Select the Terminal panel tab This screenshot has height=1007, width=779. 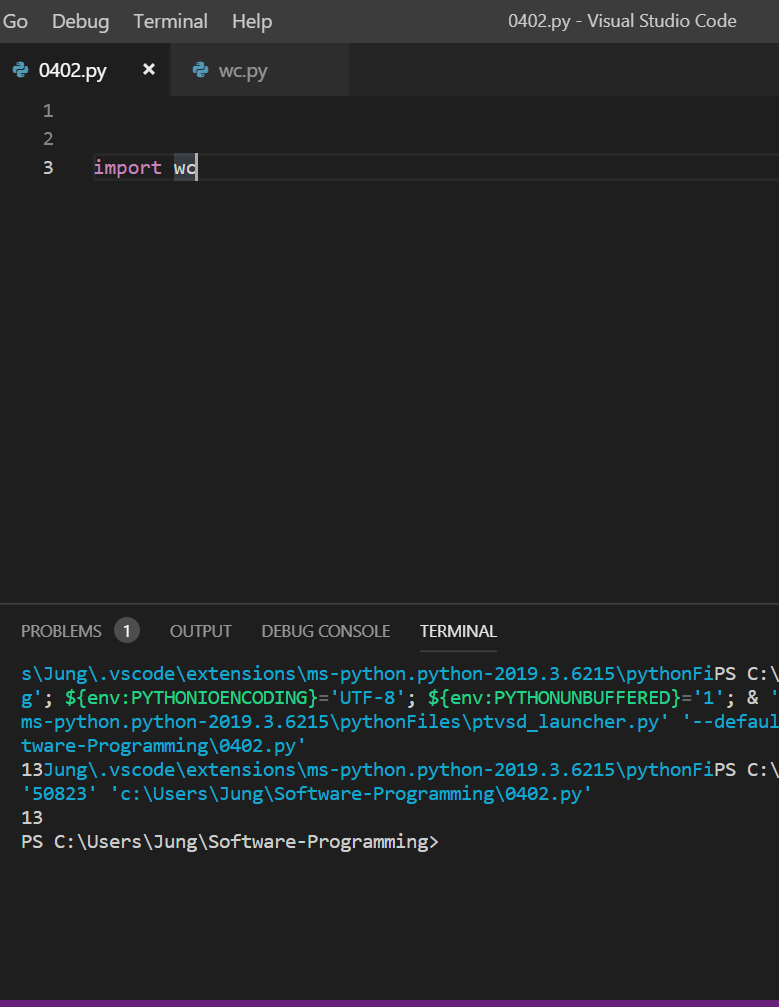tap(458, 631)
